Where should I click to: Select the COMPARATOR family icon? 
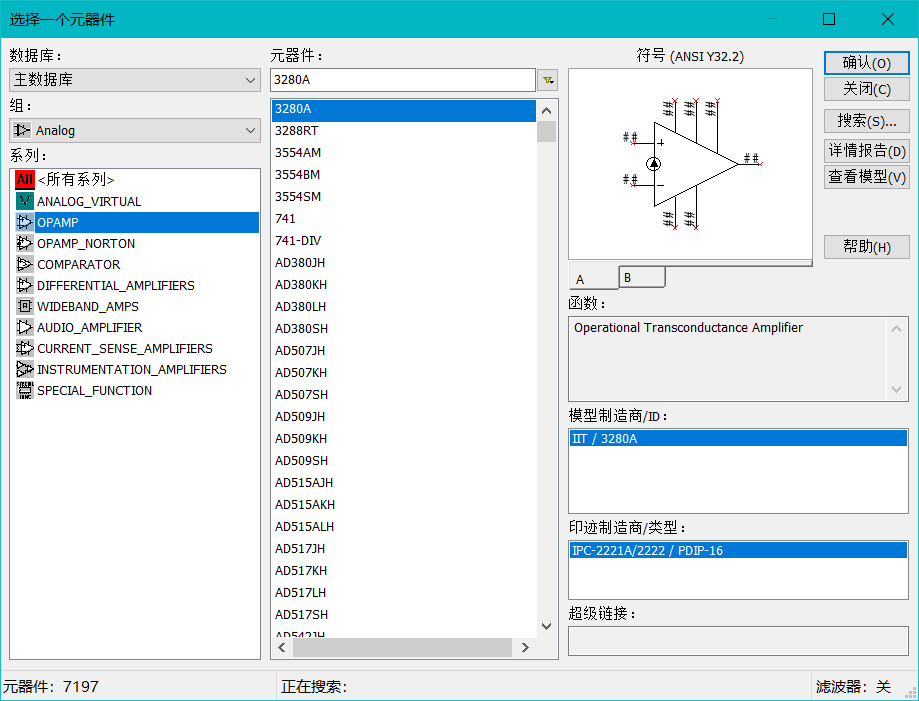24,264
